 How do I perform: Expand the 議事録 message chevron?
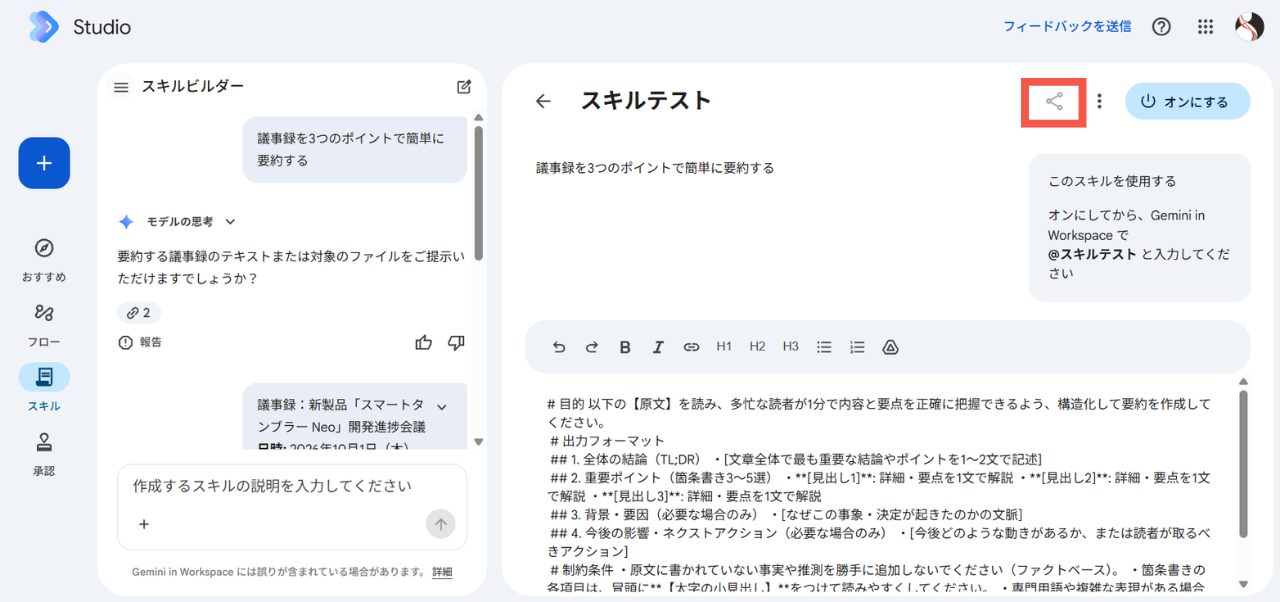(x=442, y=406)
